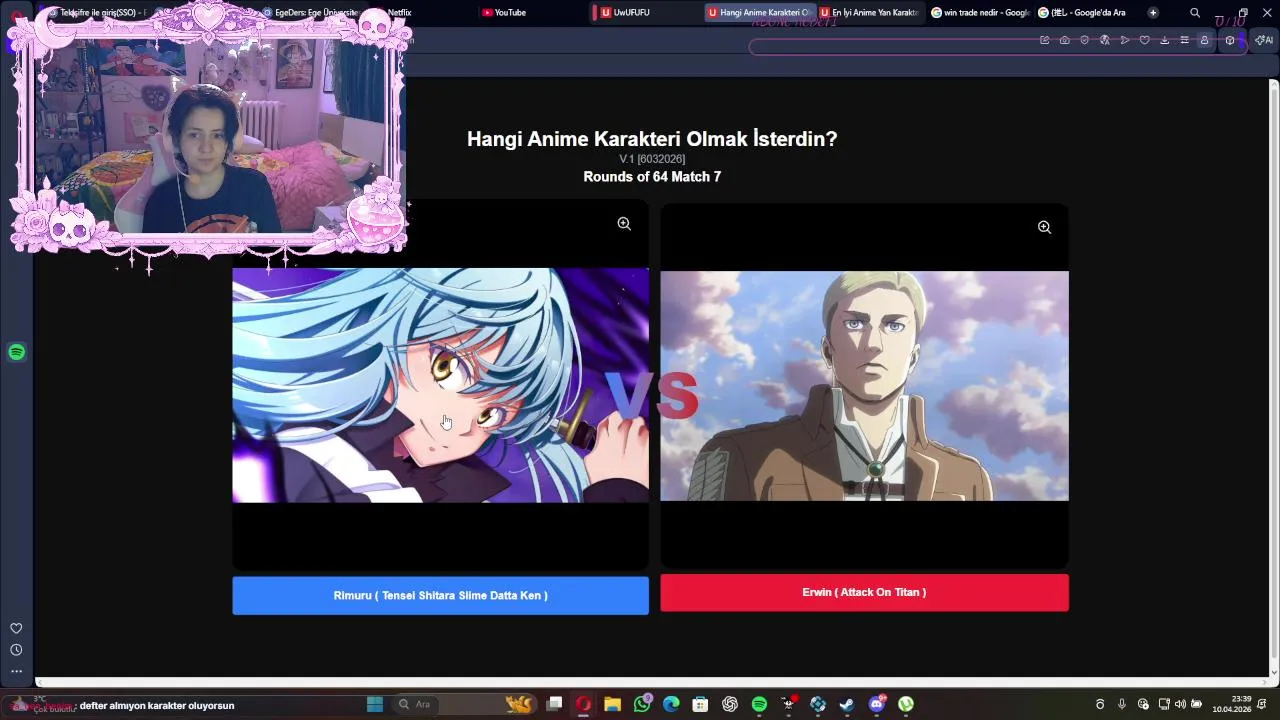The height and width of the screenshot is (720, 1280).
Task: Open the Windows Start menu
Action: (375, 704)
